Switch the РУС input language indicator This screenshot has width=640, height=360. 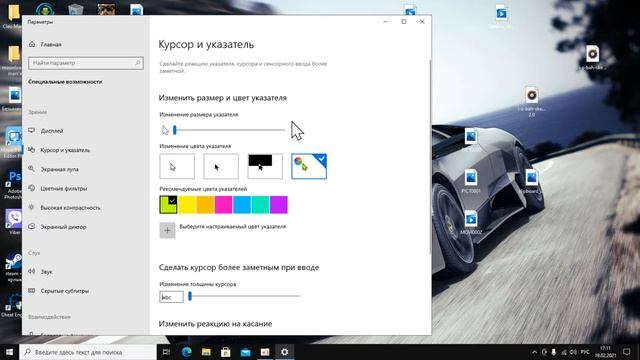(x=585, y=352)
